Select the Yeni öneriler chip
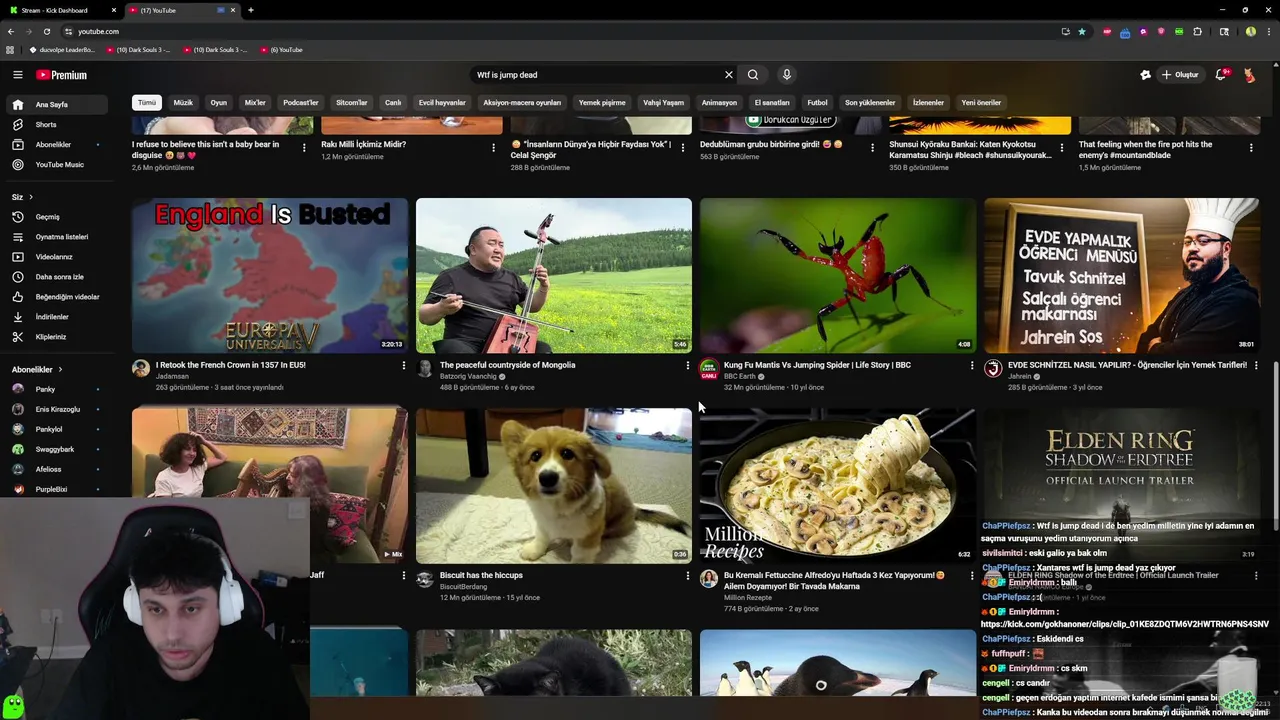Screen dimensions: 1280x720 point(981,102)
